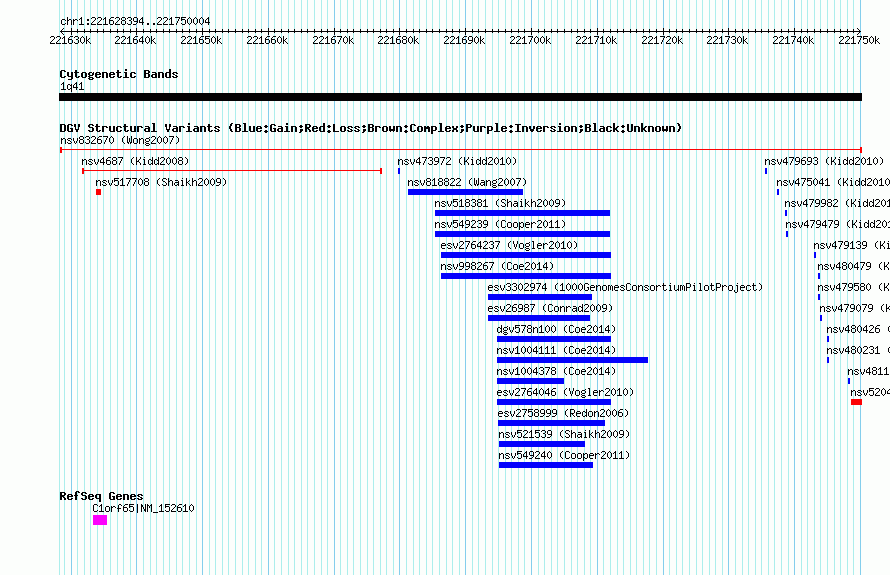Click the nsv475041 variant label
Viewport: 890px width, 575px height.
(833, 182)
